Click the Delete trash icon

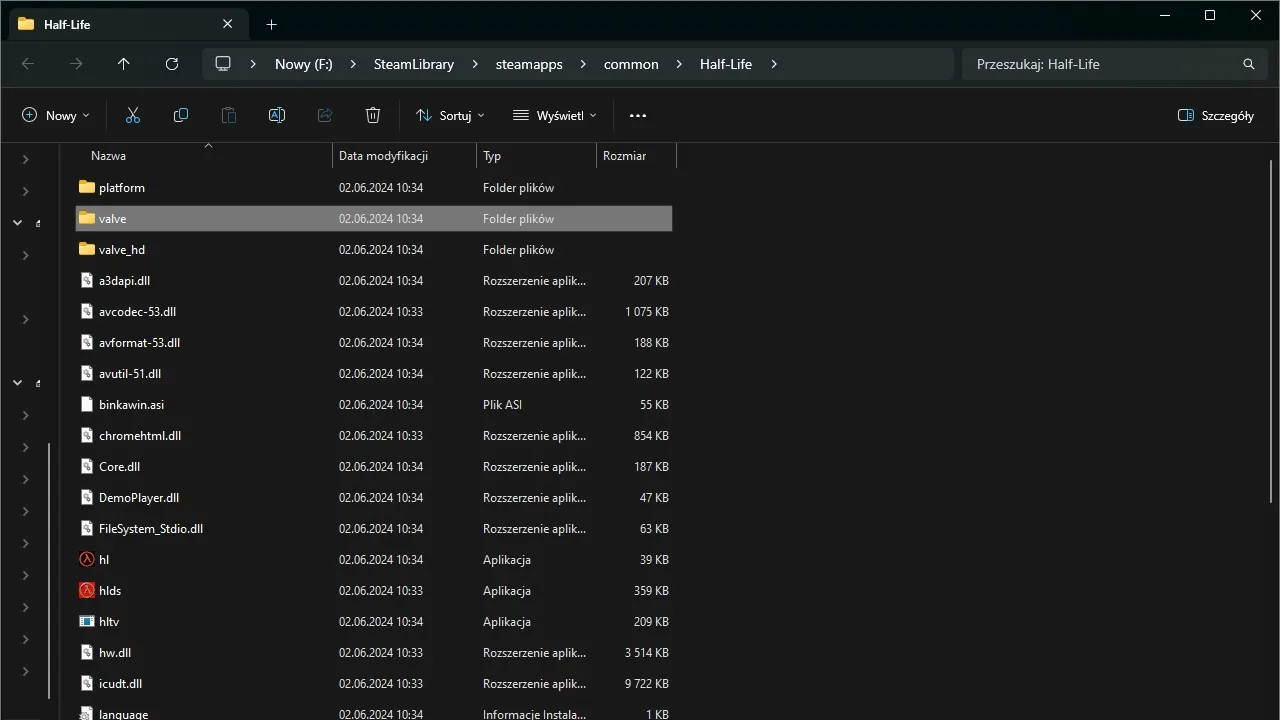(x=373, y=116)
